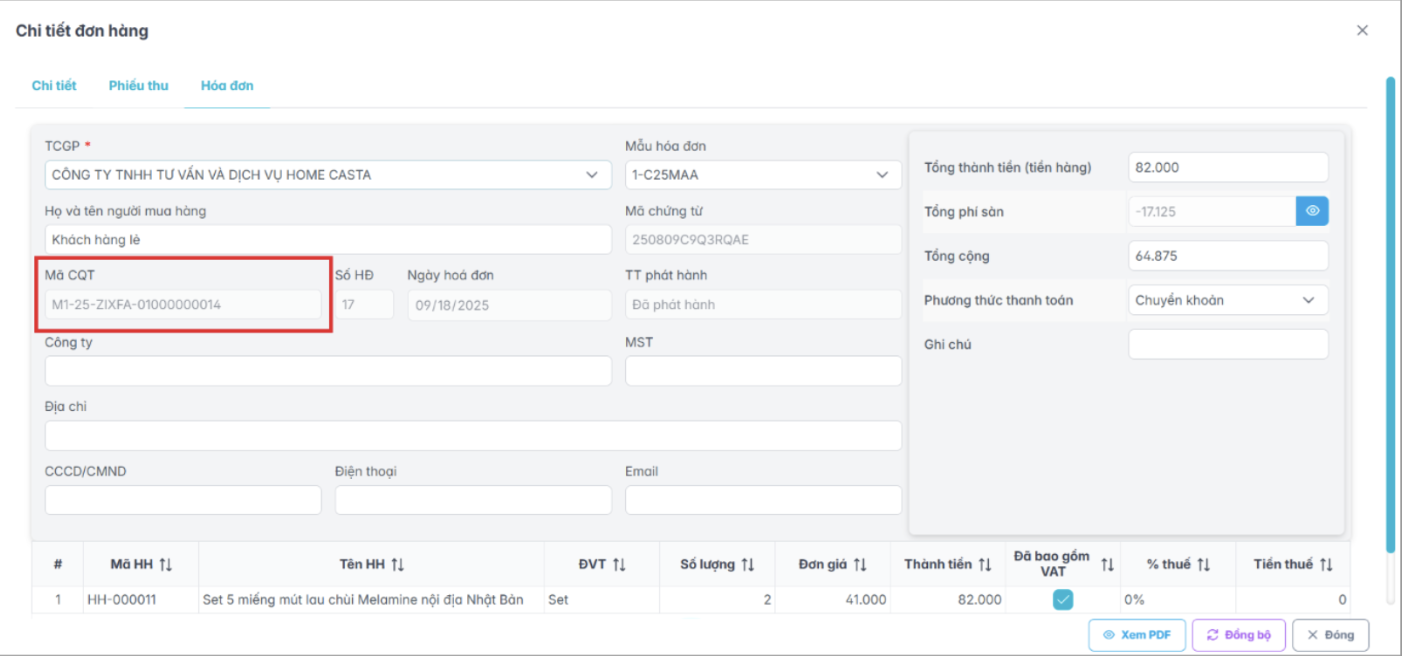
Task: Sort by ĐVT column arrows
Action: (619, 565)
